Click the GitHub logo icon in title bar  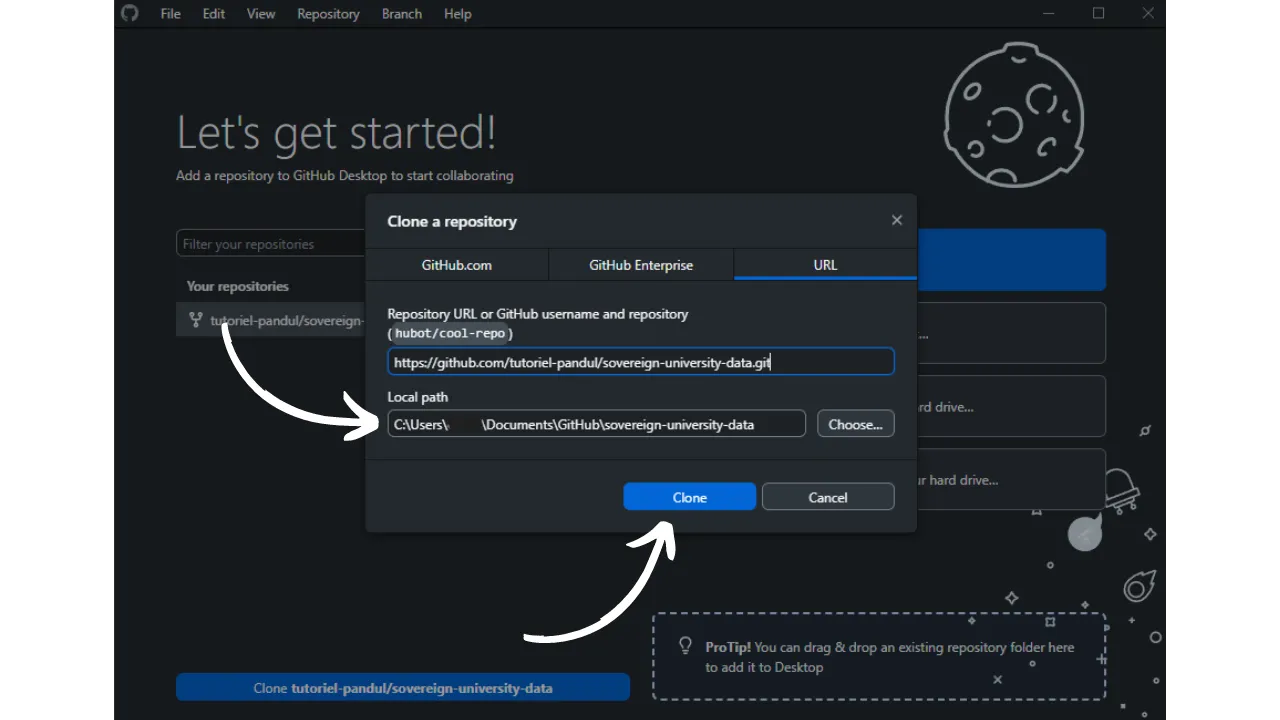coord(129,13)
